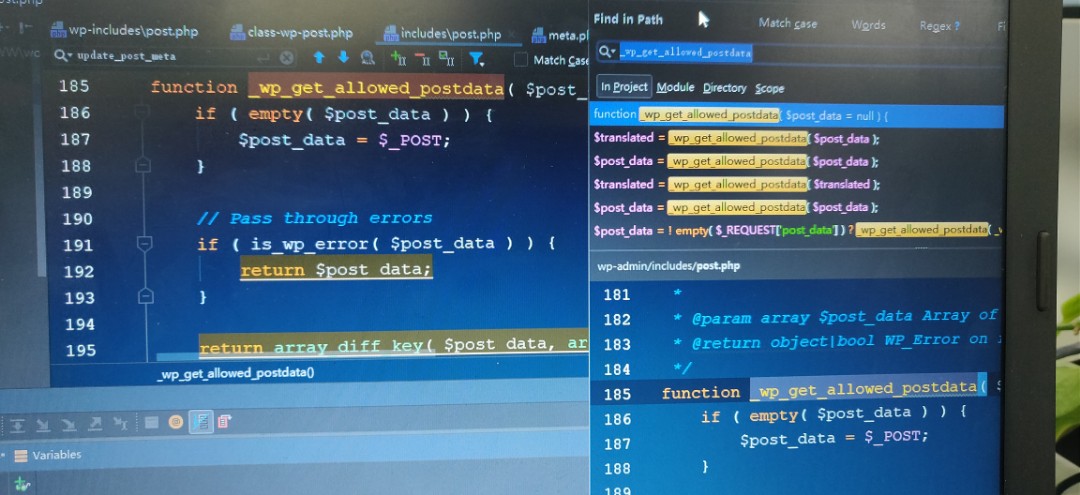Clear the update_post_meta search field
This screenshot has height=495, width=1080.
coord(287,58)
